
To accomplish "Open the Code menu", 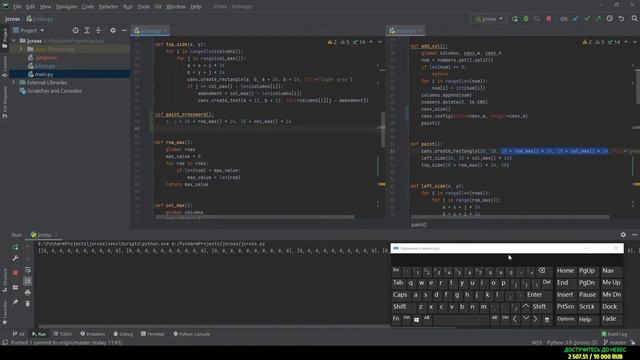I will pyautogui.click(x=88, y=7).
